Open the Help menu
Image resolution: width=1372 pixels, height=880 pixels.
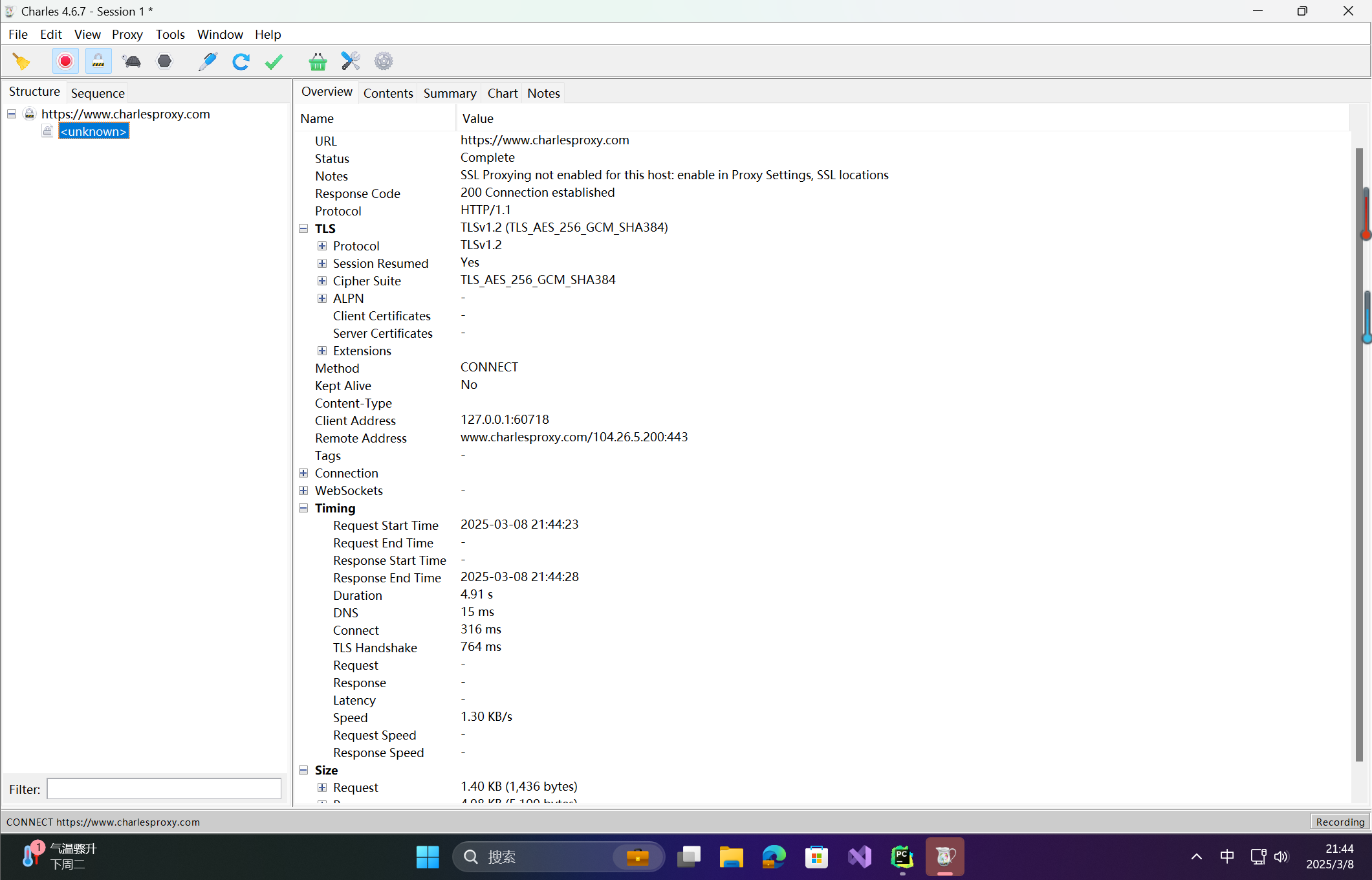coord(268,34)
